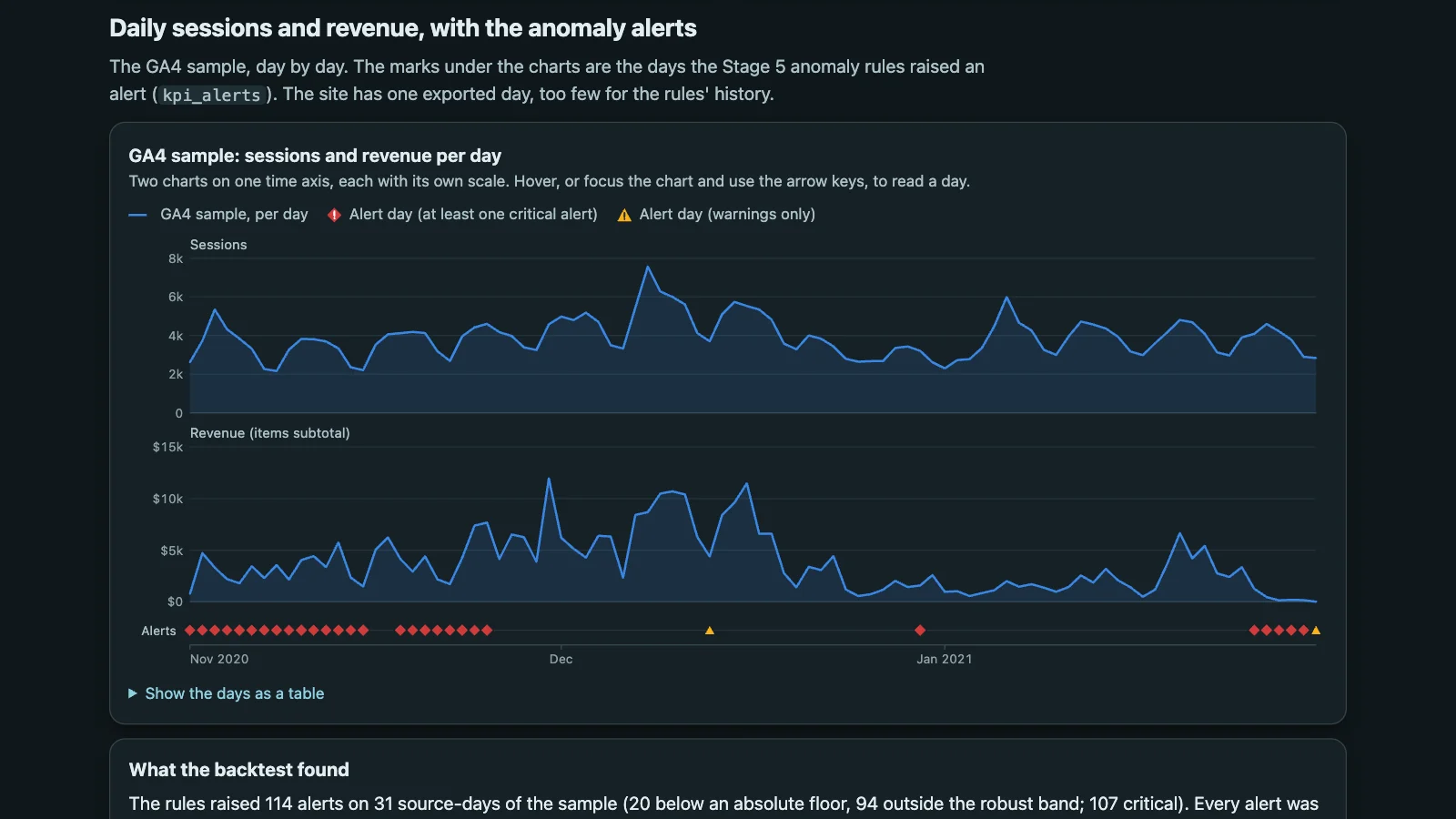
Task: Click the 'GA4 sample, per day' legend label
Action: pos(234,215)
